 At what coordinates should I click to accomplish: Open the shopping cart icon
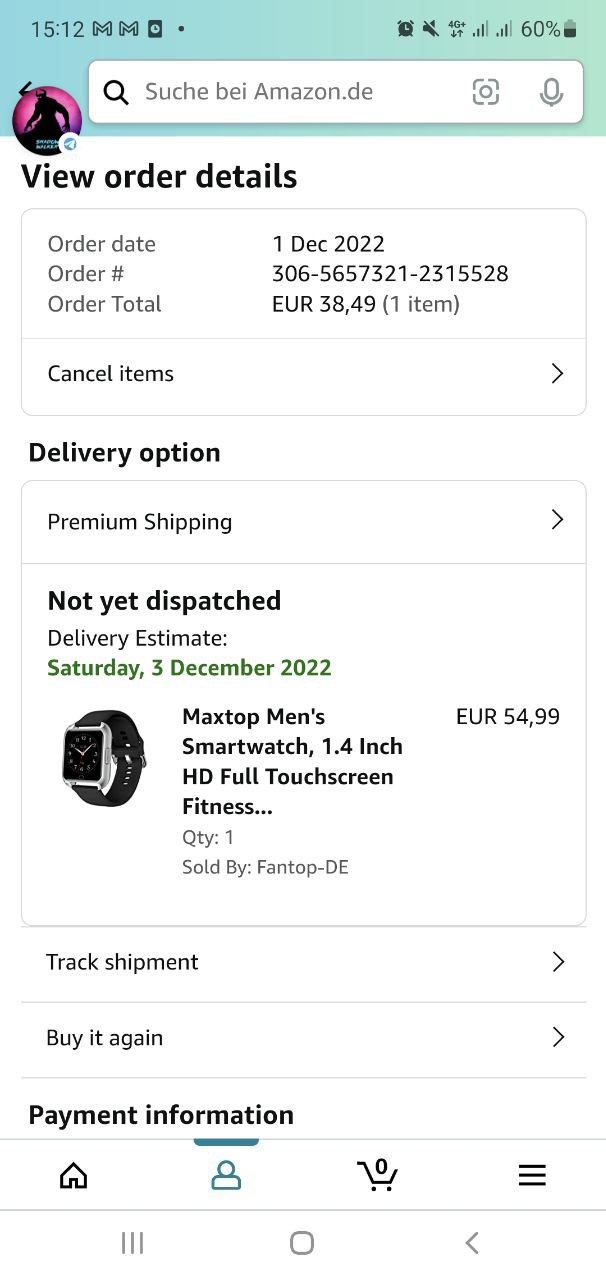(x=377, y=1175)
